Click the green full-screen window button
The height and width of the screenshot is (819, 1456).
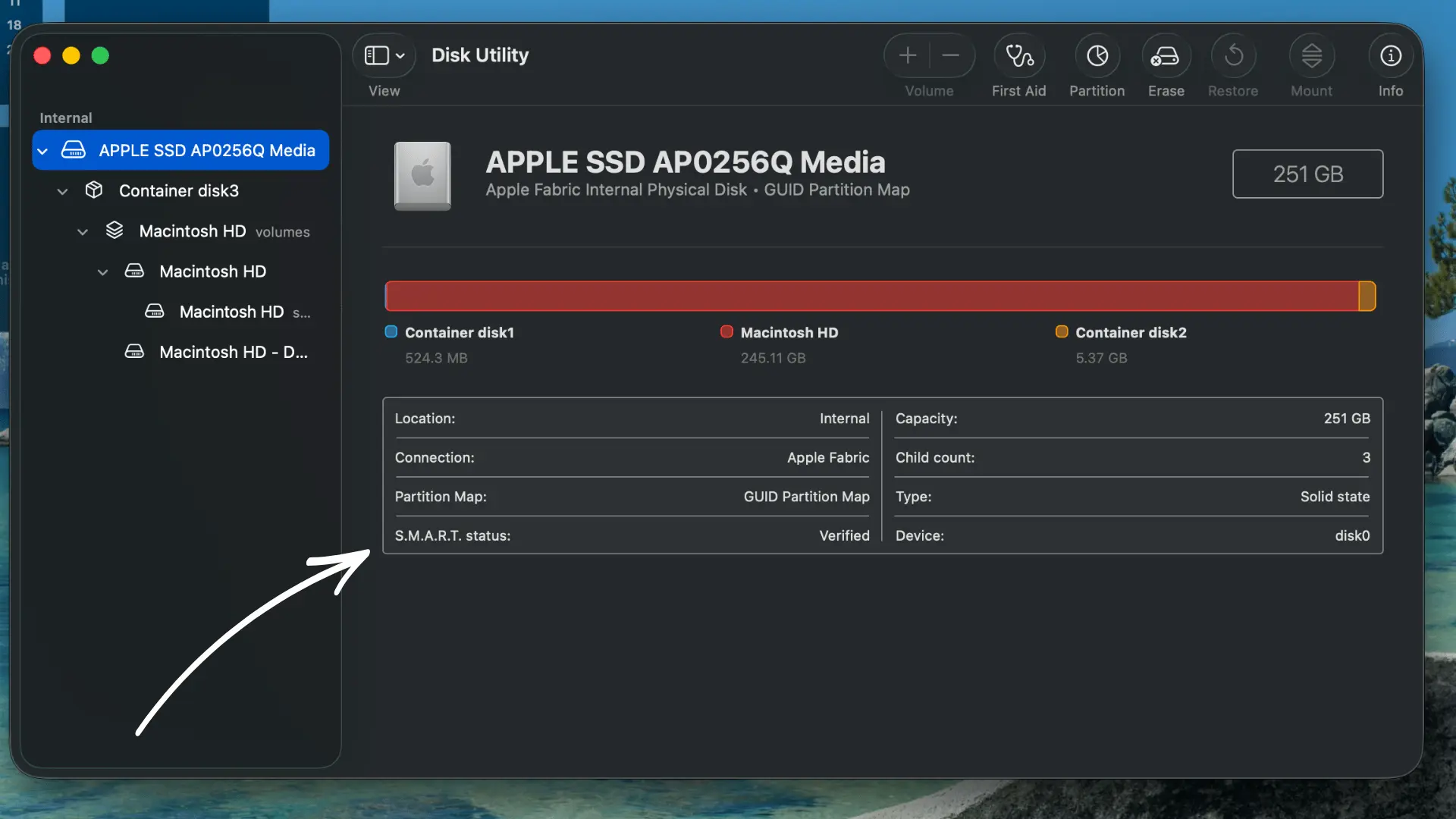[x=100, y=55]
